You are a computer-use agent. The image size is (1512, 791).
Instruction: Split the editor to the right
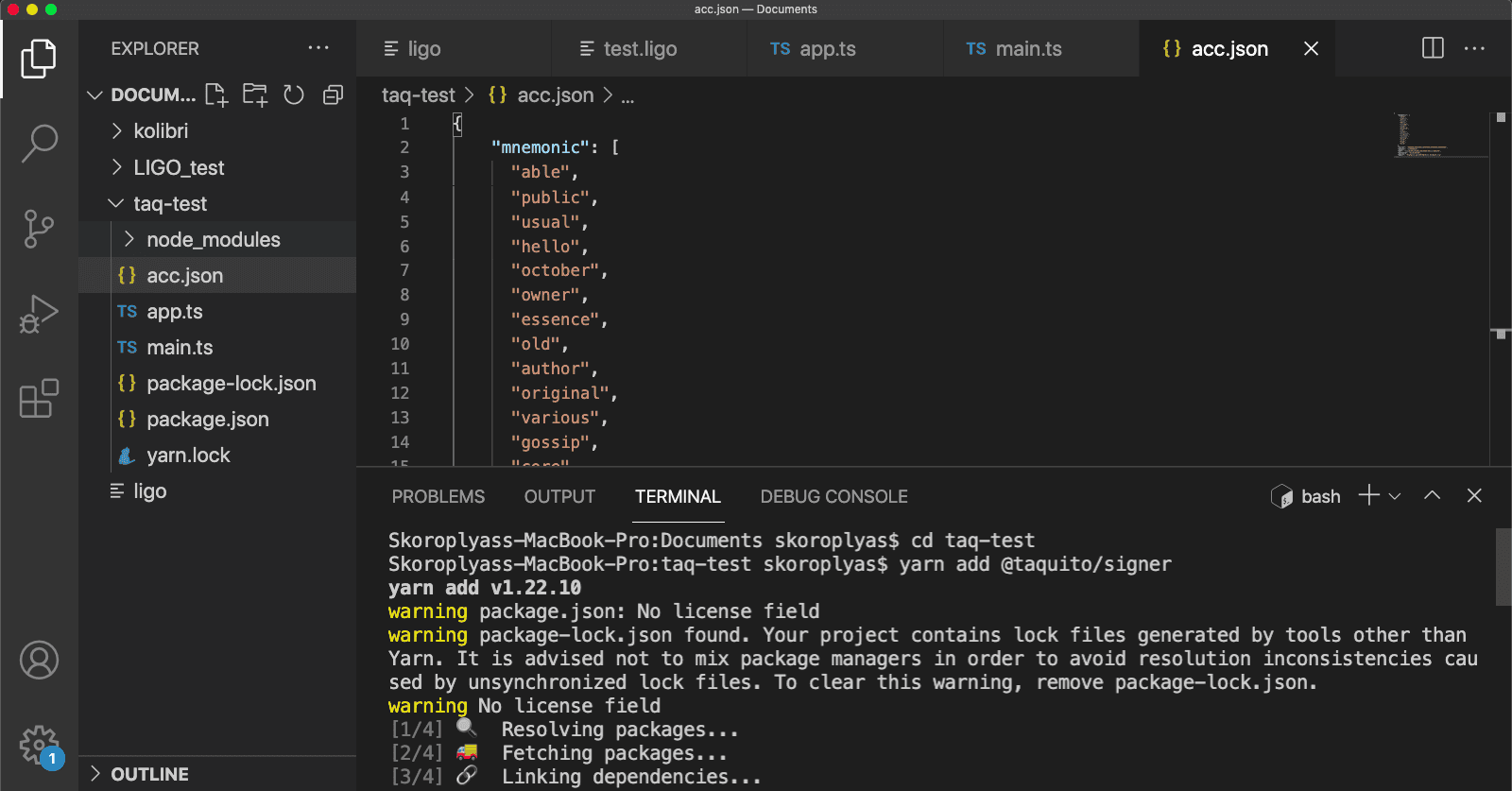(1433, 48)
